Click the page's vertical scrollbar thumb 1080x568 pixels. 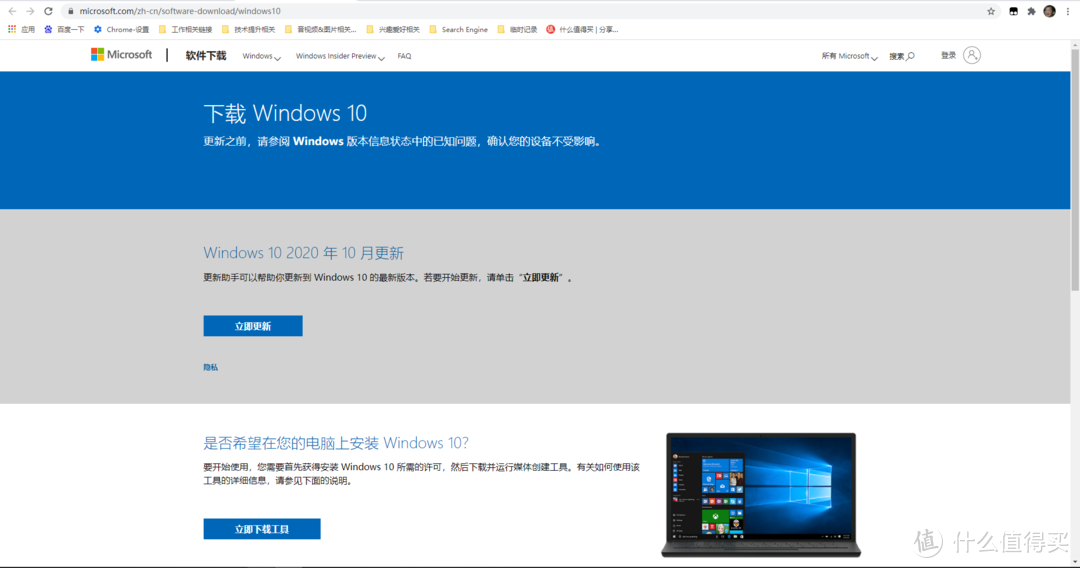(x=1074, y=169)
